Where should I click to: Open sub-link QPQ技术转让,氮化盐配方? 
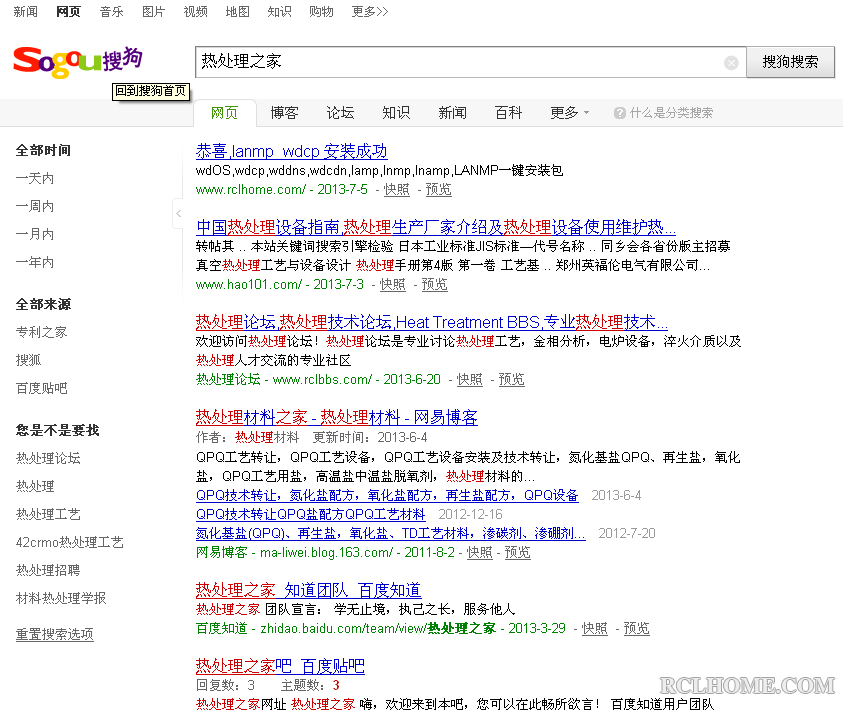(387, 496)
